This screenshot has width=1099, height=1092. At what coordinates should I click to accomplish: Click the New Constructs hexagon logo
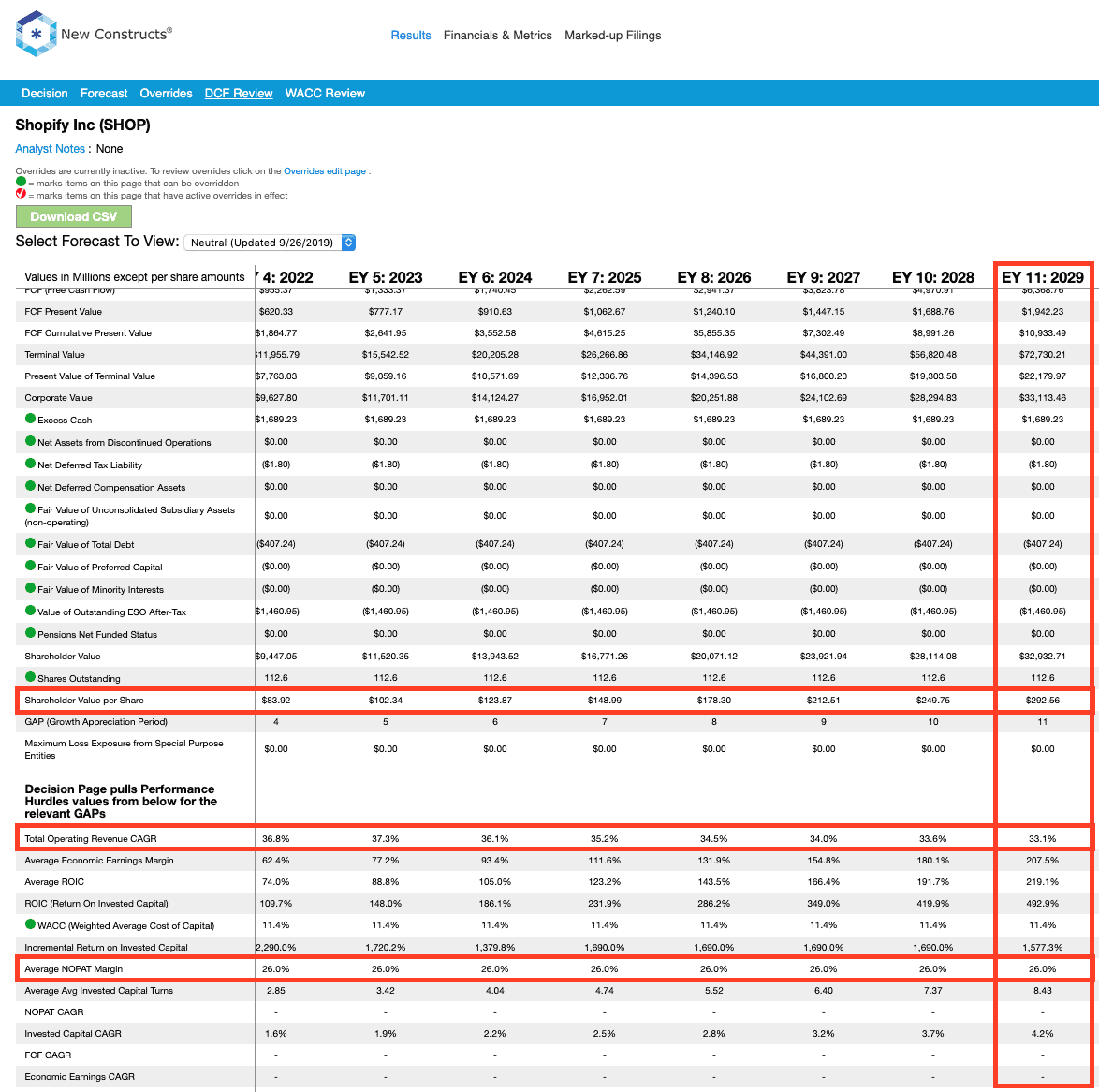(36, 34)
